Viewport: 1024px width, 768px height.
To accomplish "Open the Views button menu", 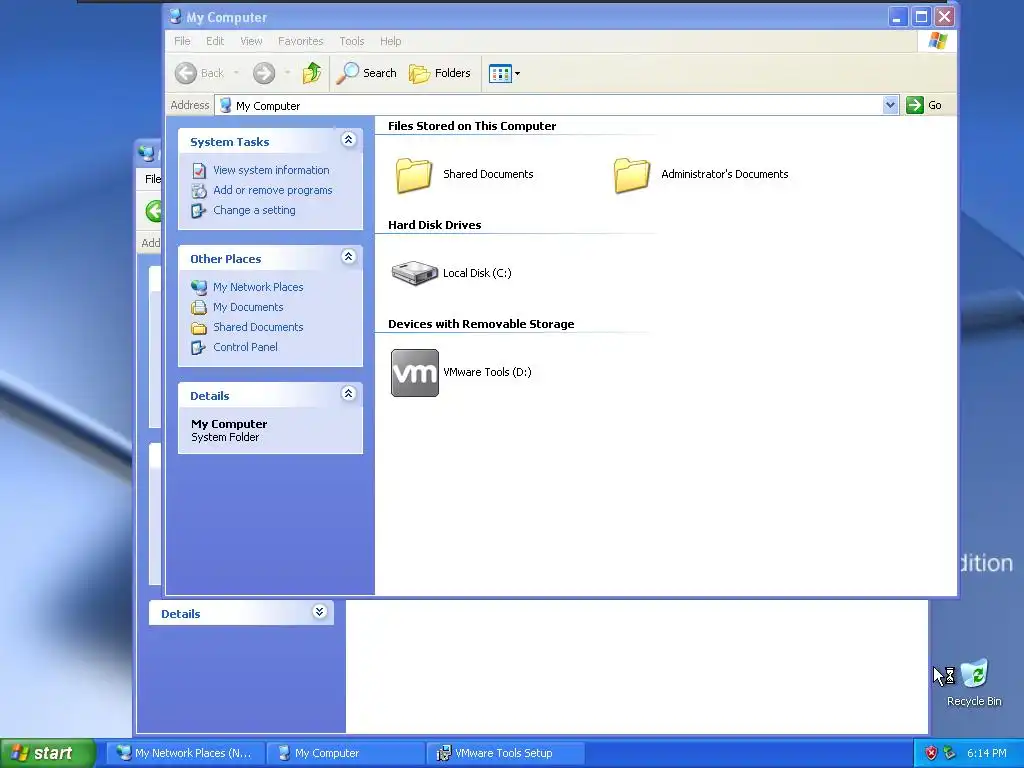I will tap(504, 74).
